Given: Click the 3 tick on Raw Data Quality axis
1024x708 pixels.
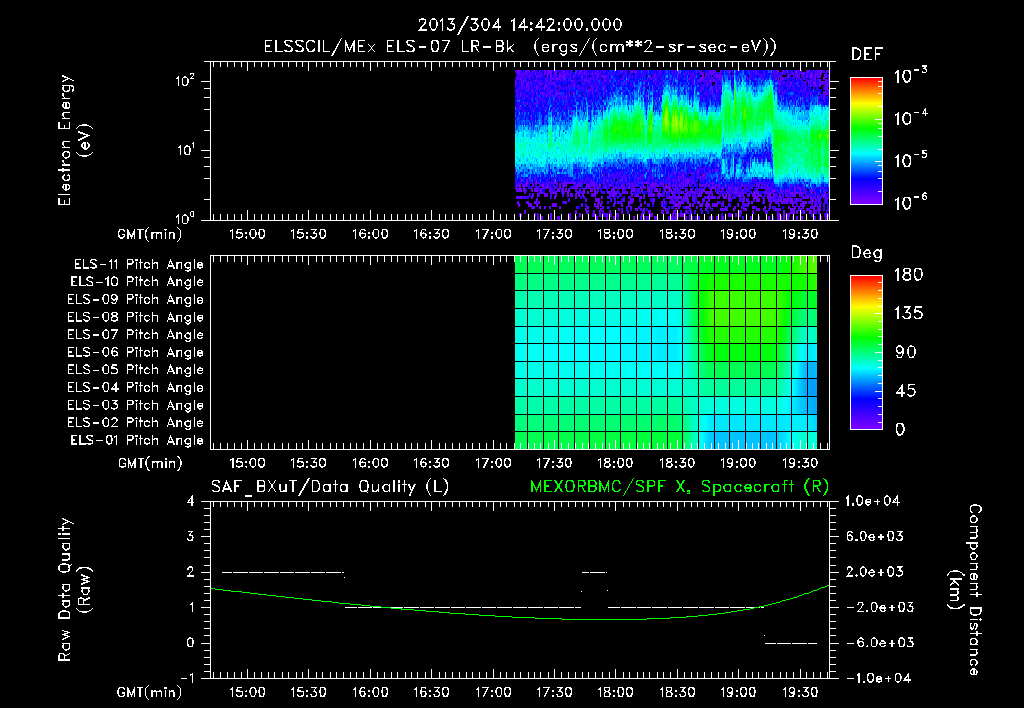Looking at the screenshot, I should (190, 536).
